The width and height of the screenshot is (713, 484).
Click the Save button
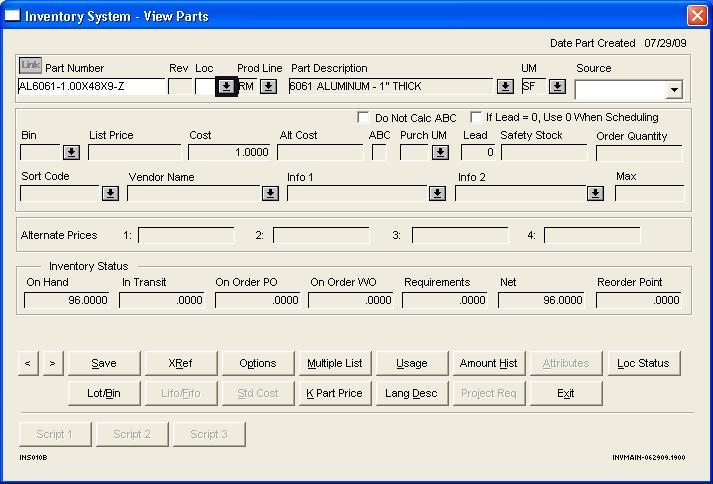pyautogui.click(x=104, y=363)
